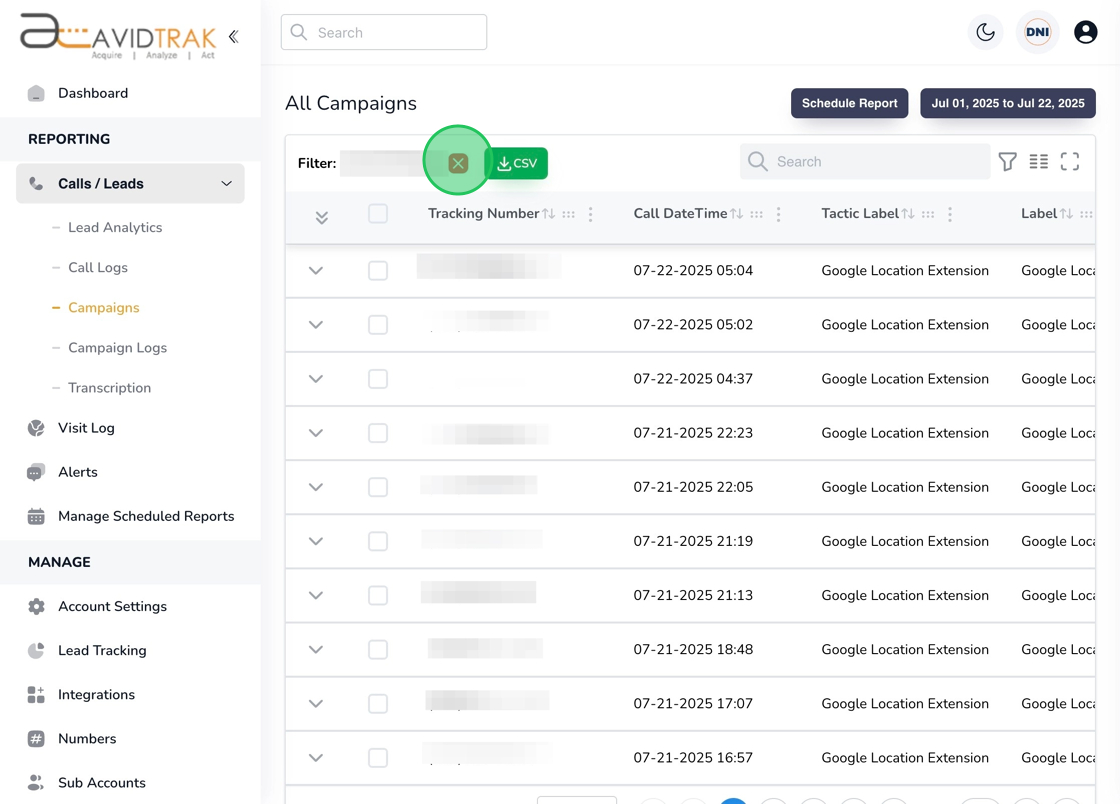The width and height of the screenshot is (1120, 804).
Task: Expand the 07-21-2025 17:07 call row
Action: (x=316, y=704)
